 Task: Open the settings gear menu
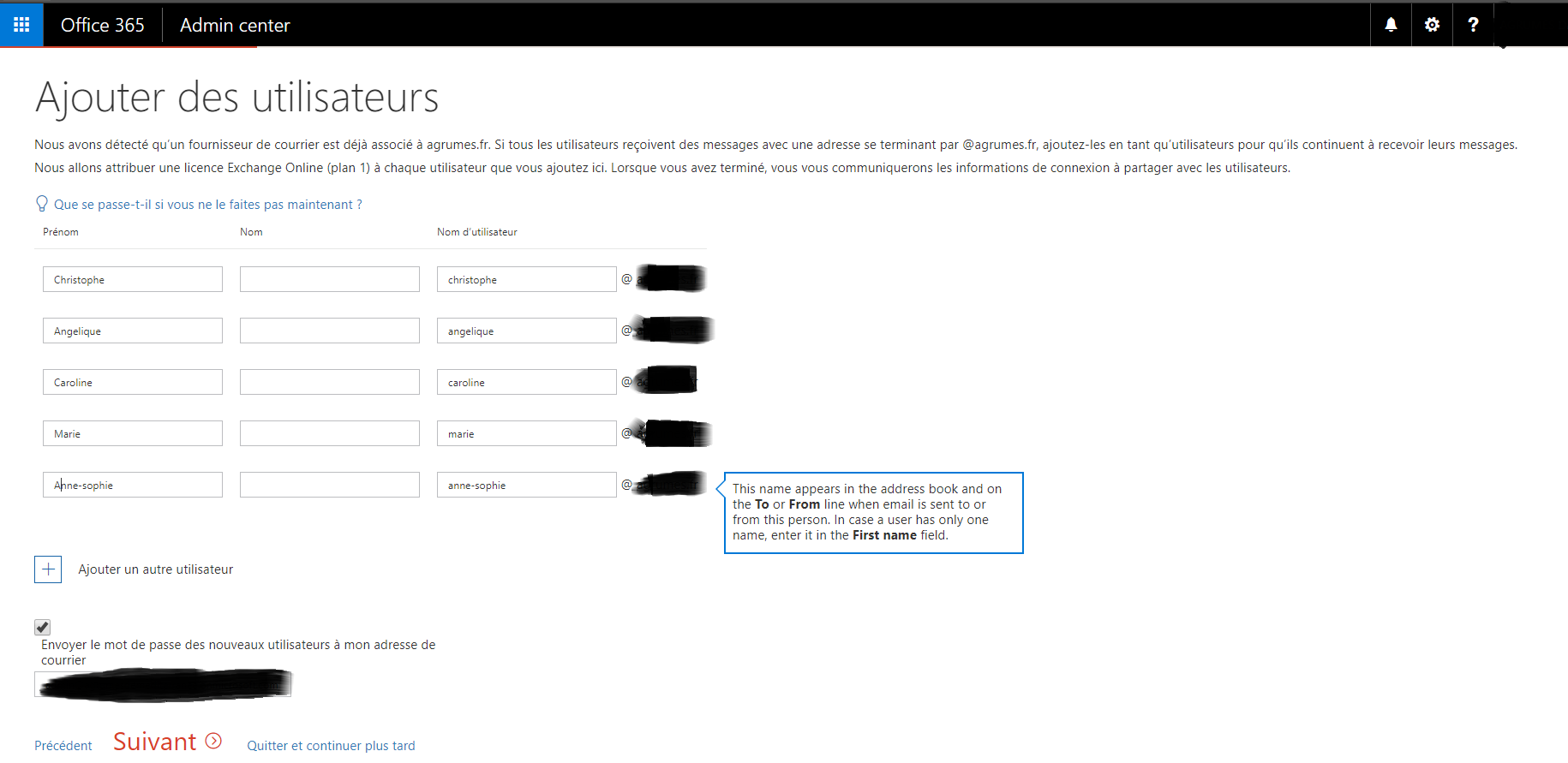click(1432, 25)
